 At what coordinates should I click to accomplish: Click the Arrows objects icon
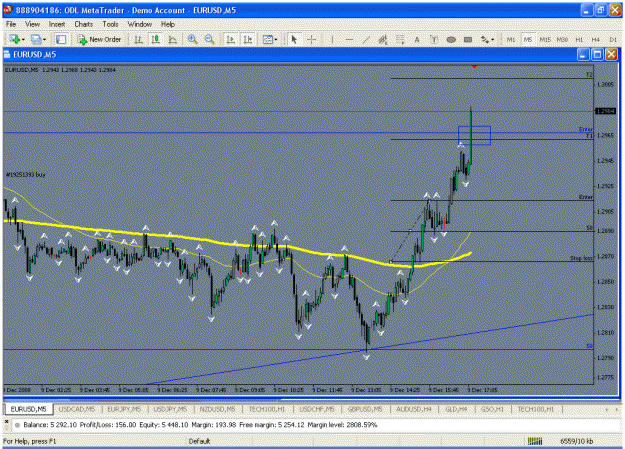485,39
